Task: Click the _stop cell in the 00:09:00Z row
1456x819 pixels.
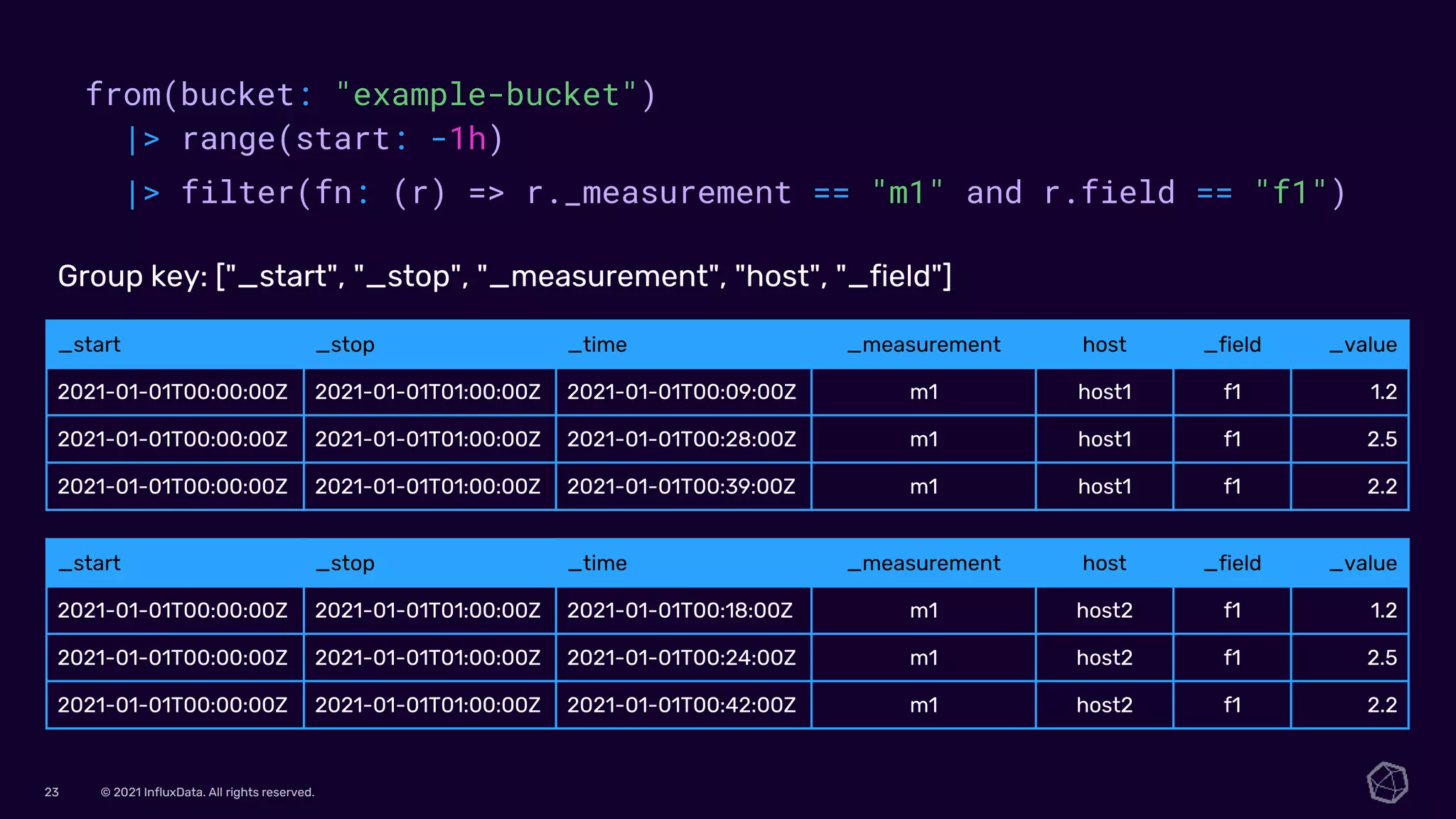Action: pos(428,392)
